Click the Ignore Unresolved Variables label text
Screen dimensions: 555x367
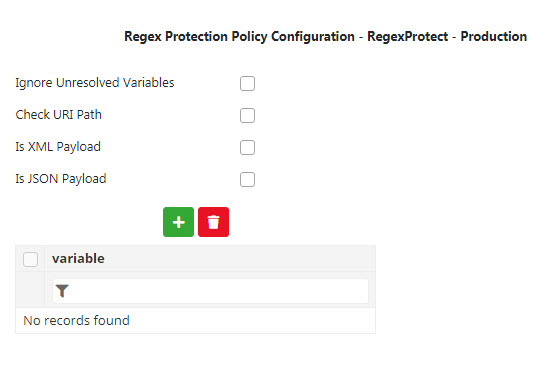[x=95, y=83]
